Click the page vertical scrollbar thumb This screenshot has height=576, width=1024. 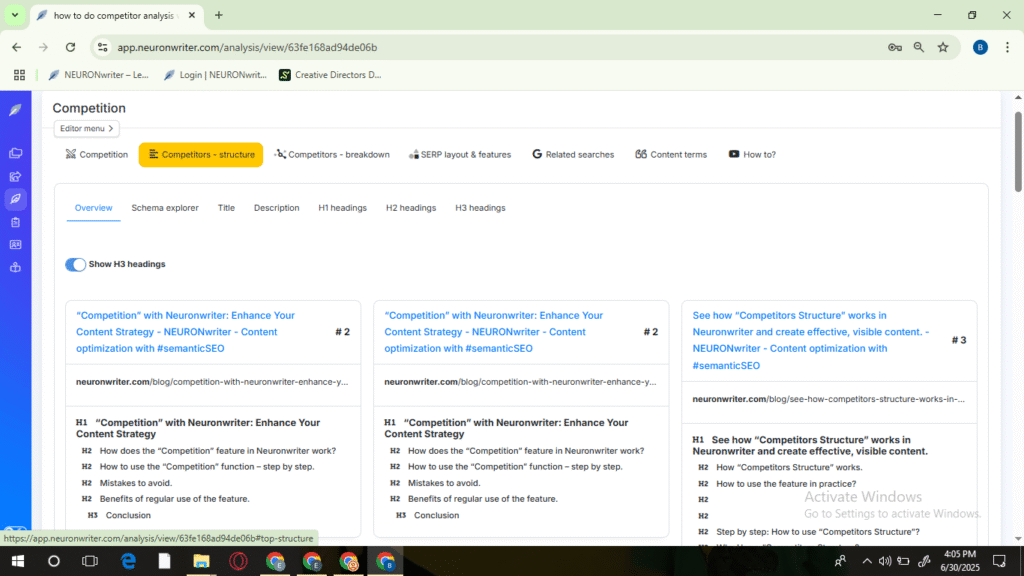(x=1017, y=152)
